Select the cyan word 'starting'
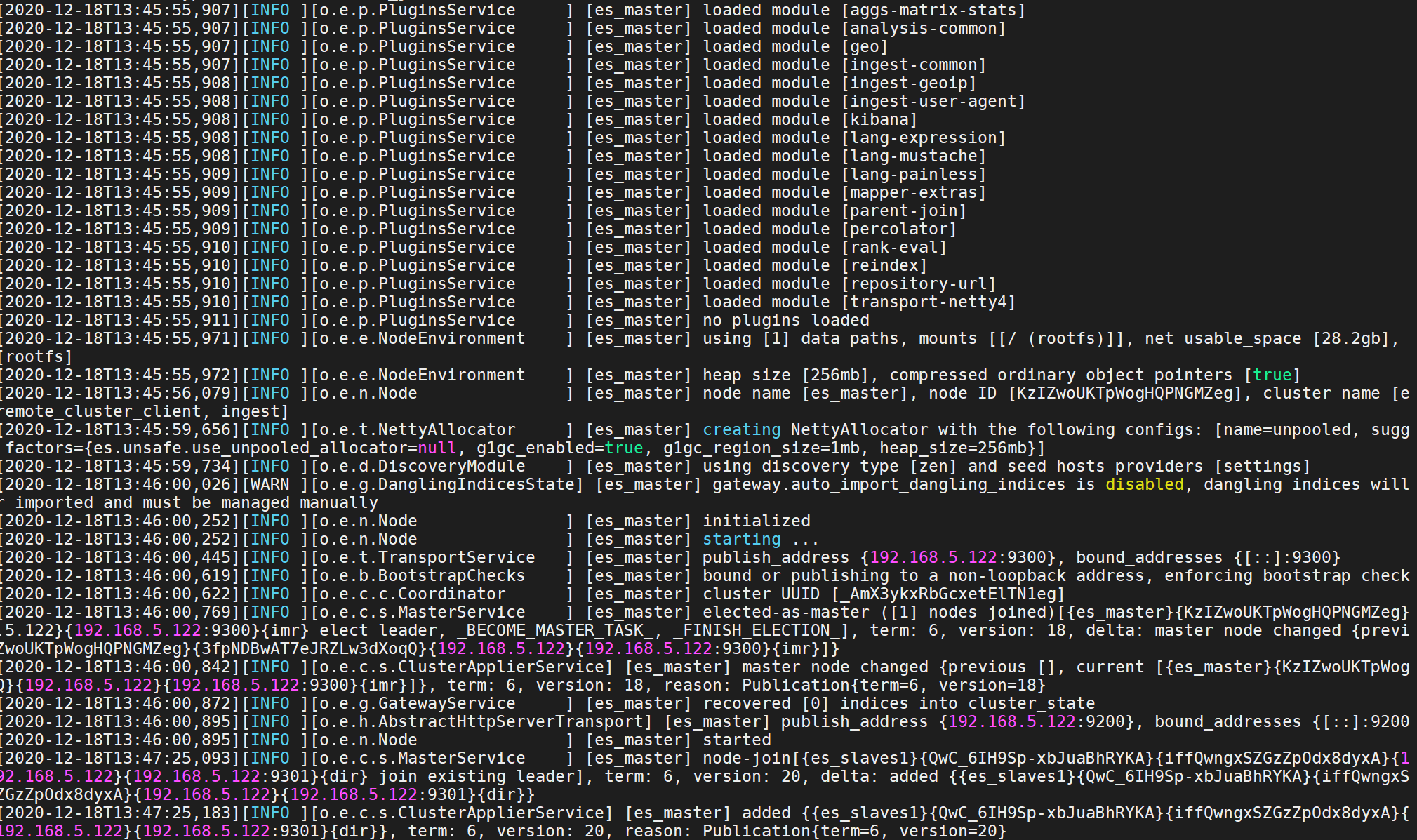The width and height of the screenshot is (1417, 840). (x=742, y=540)
